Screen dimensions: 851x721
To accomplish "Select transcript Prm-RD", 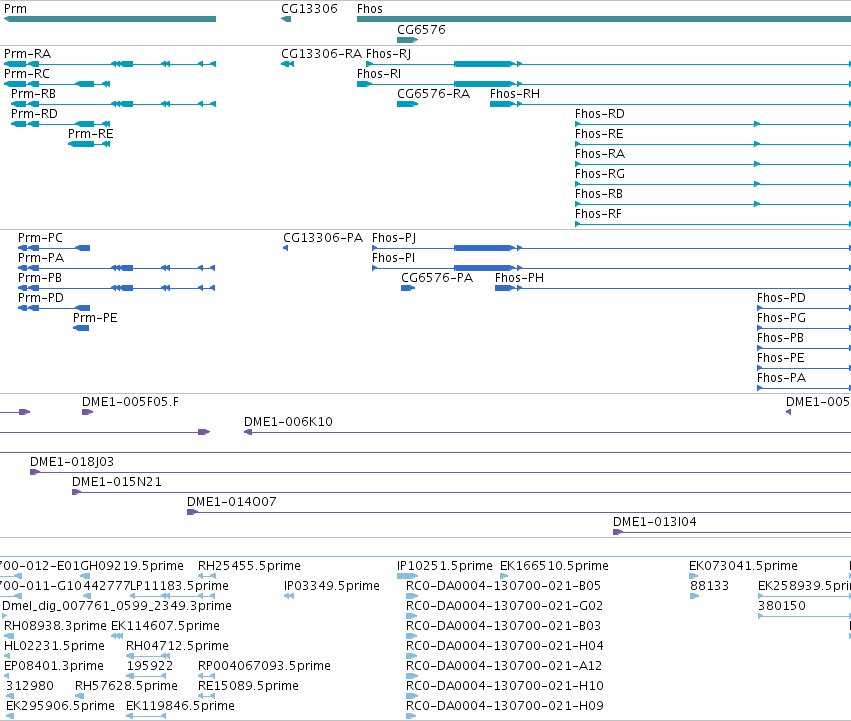I will (x=61, y=124).
